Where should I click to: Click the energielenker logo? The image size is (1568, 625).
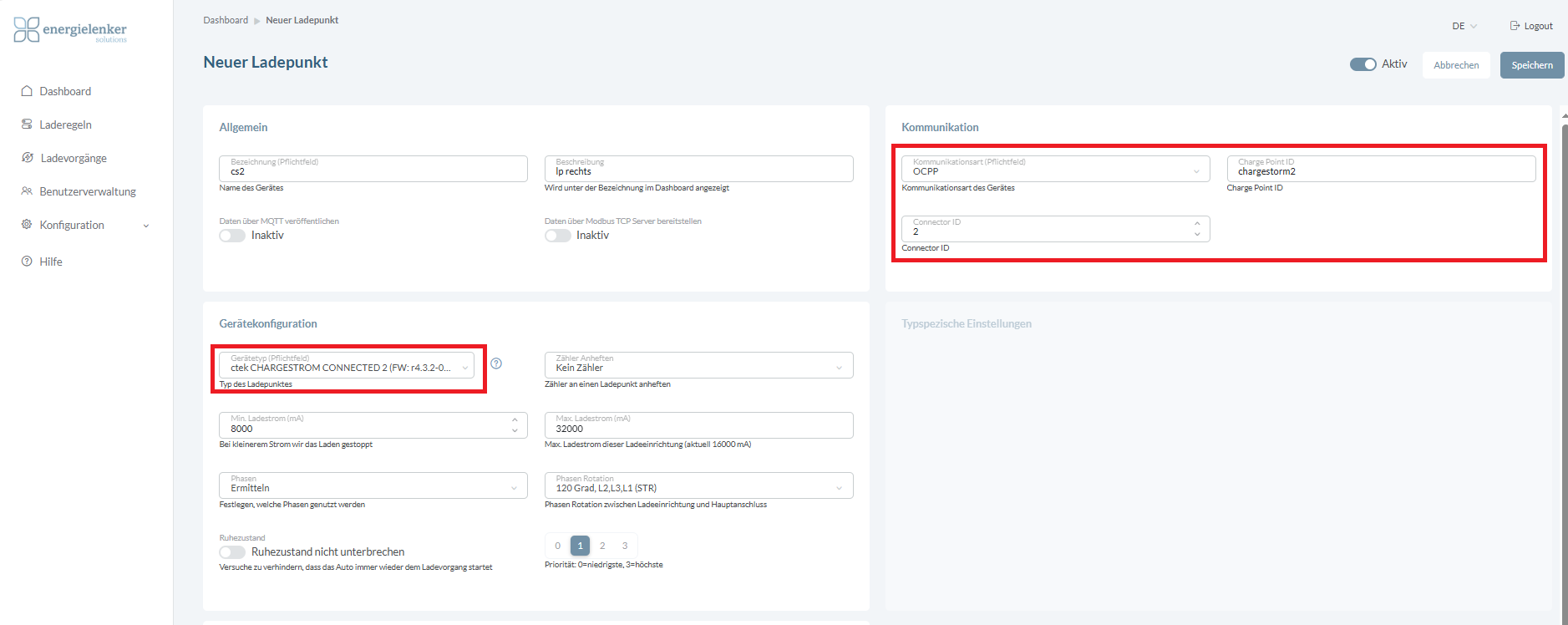(x=70, y=30)
